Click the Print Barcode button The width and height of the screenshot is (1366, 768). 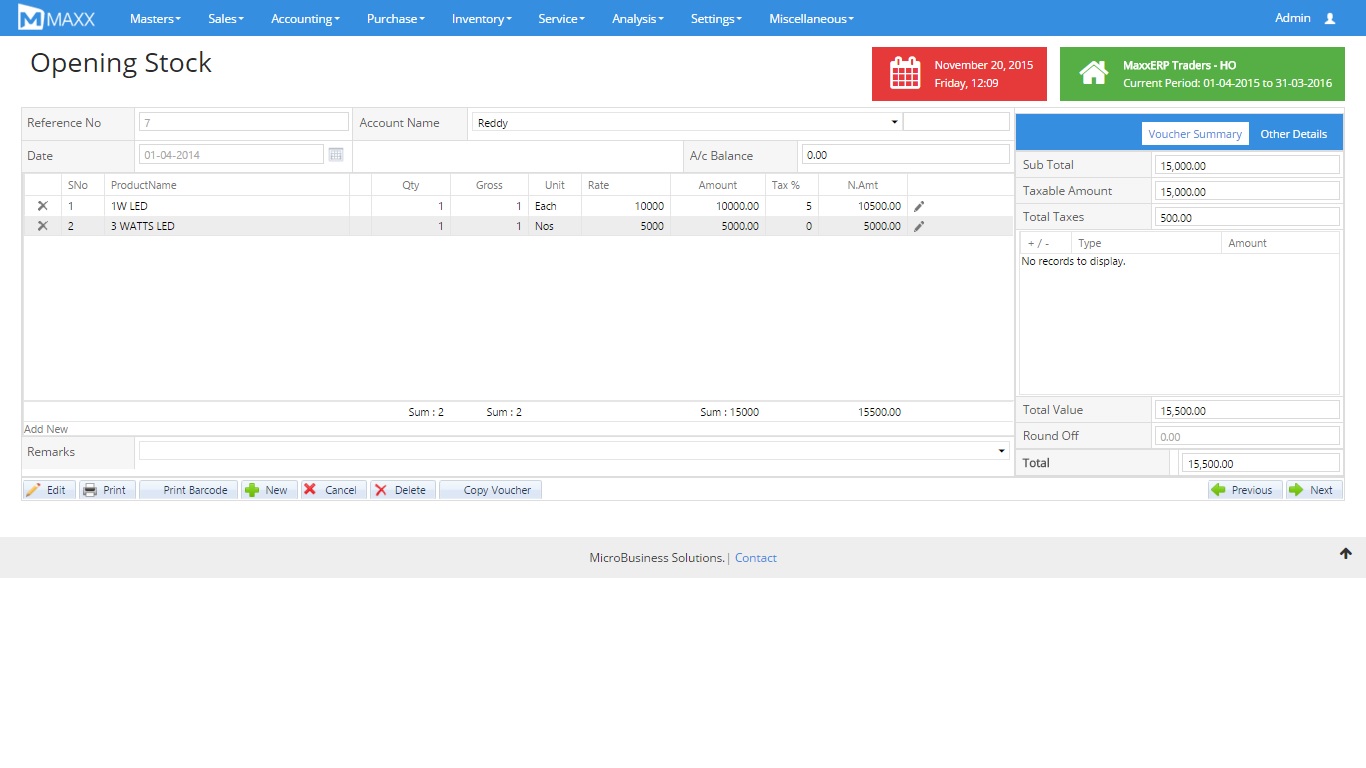(x=189, y=490)
